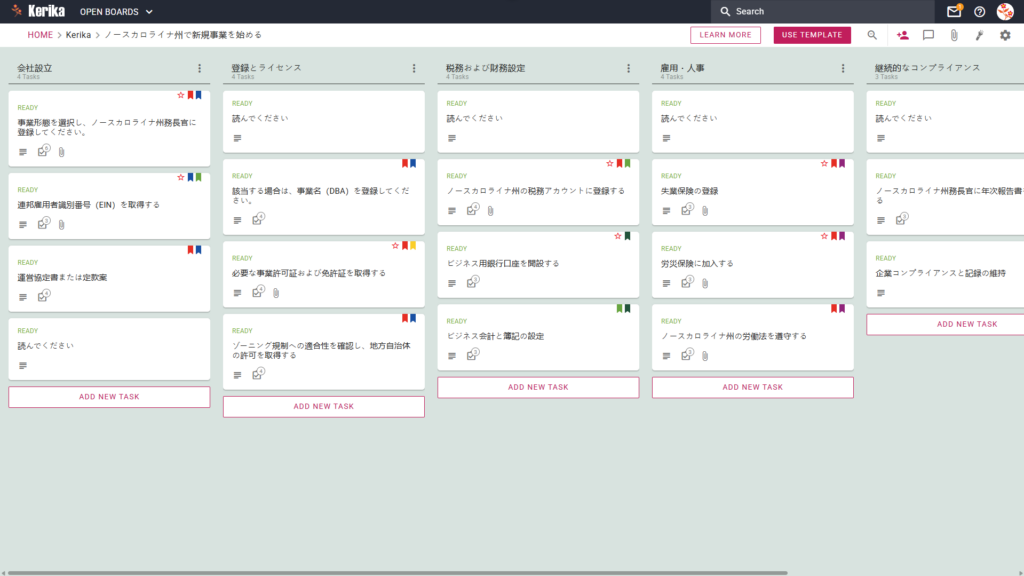The height and width of the screenshot is (576, 1024).
Task: Click the USE TEMPLATE button
Action: point(812,35)
